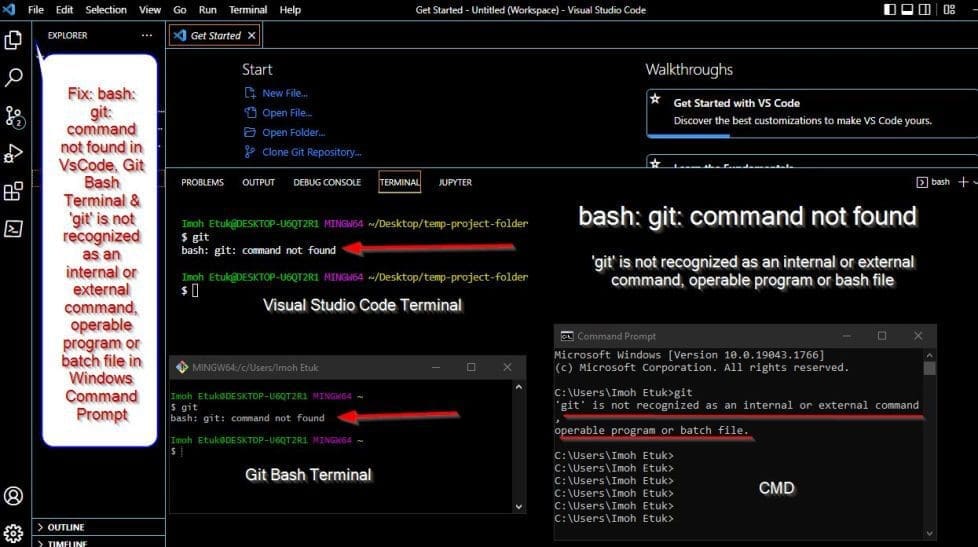Close the Get Started tab
The height and width of the screenshot is (547, 978).
[252, 35]
